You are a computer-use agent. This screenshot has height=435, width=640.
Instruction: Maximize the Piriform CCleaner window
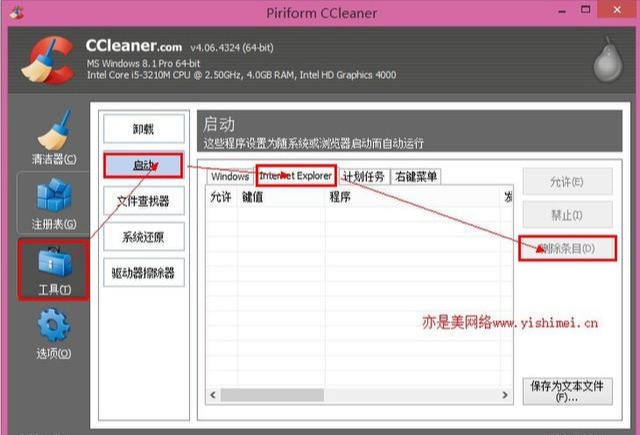coord(585,10)
